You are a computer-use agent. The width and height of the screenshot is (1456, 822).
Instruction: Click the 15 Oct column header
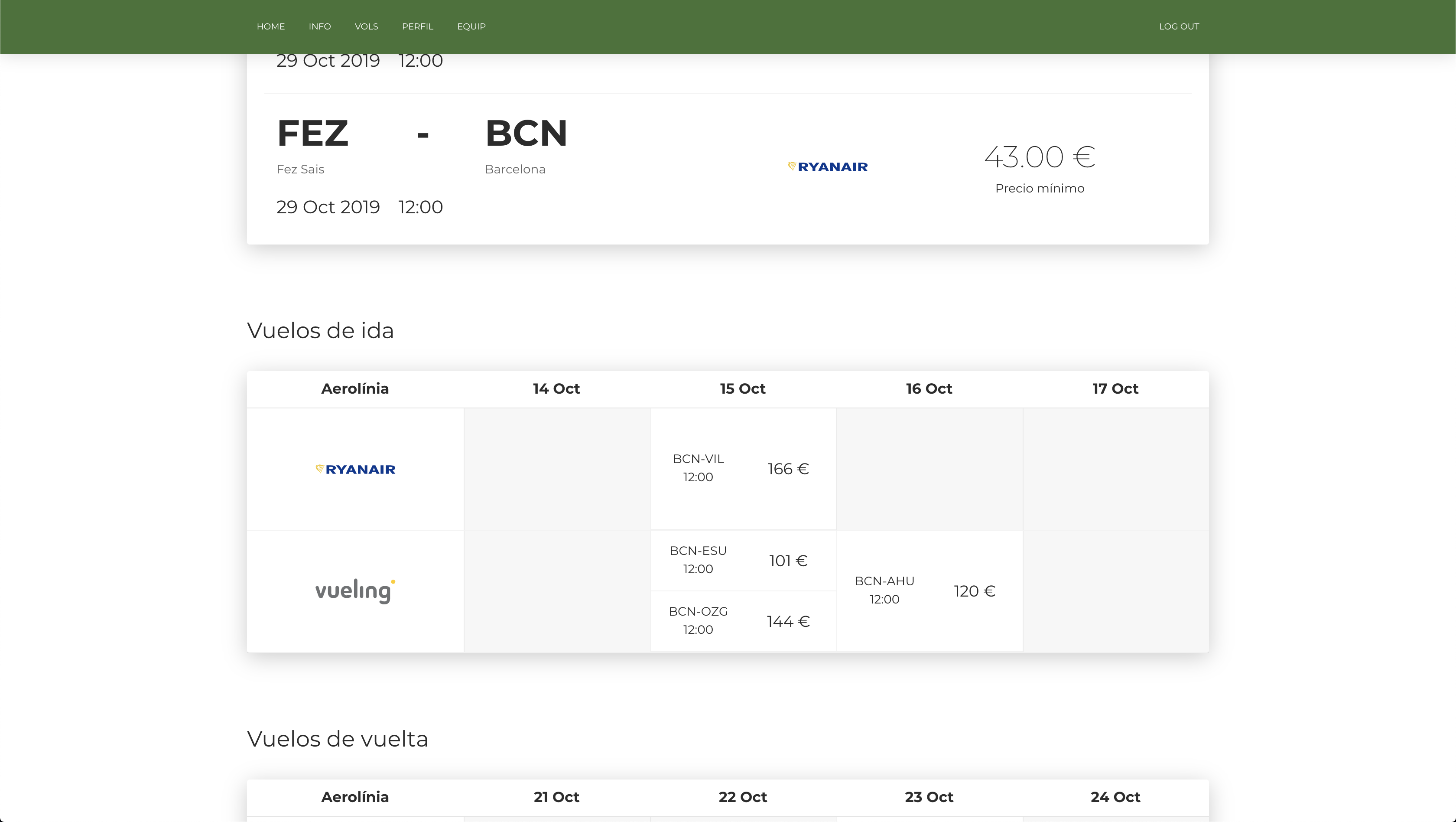(x=742, y=389)
